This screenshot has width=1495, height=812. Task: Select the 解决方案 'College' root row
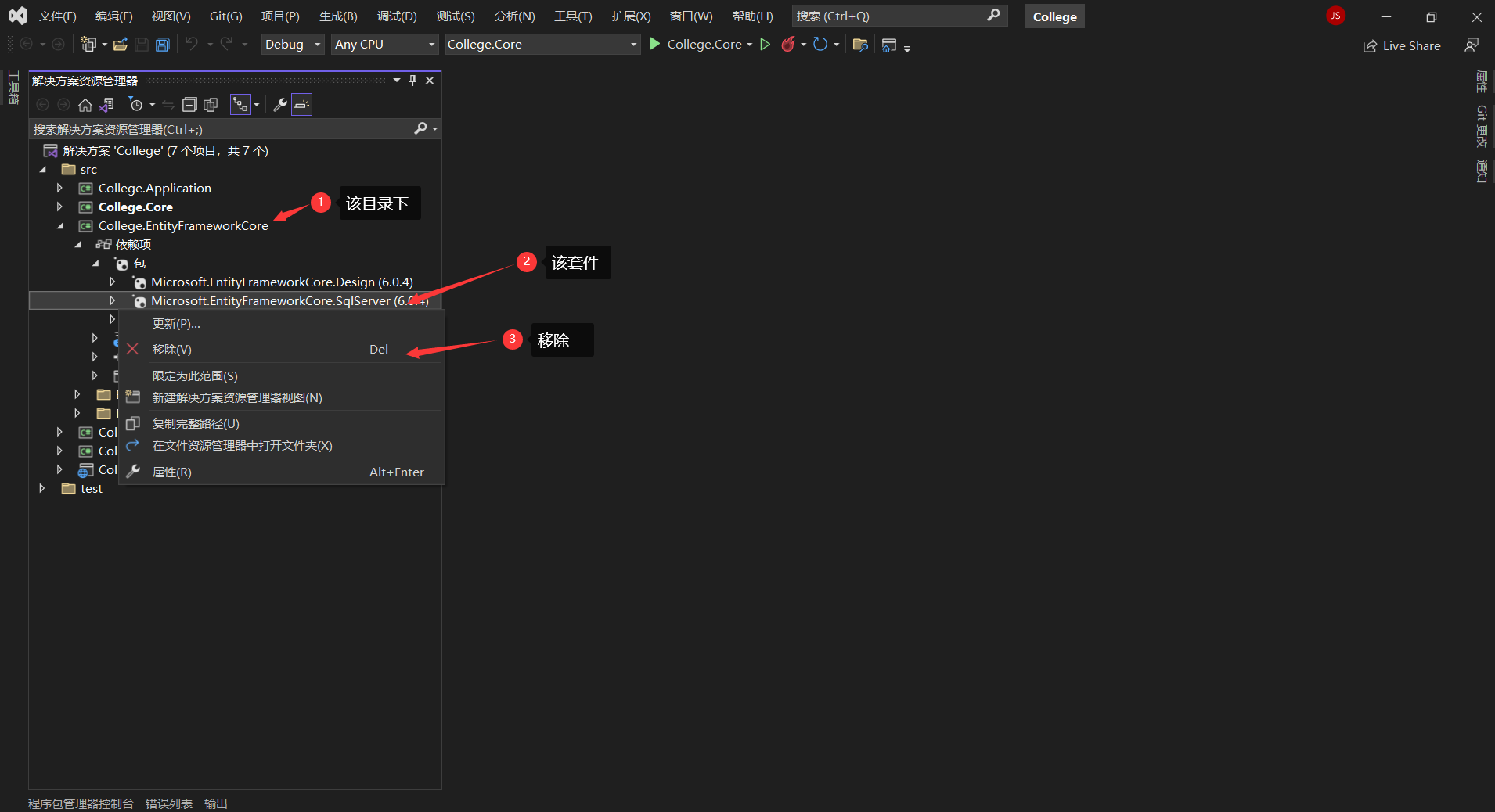pos(235,151)
